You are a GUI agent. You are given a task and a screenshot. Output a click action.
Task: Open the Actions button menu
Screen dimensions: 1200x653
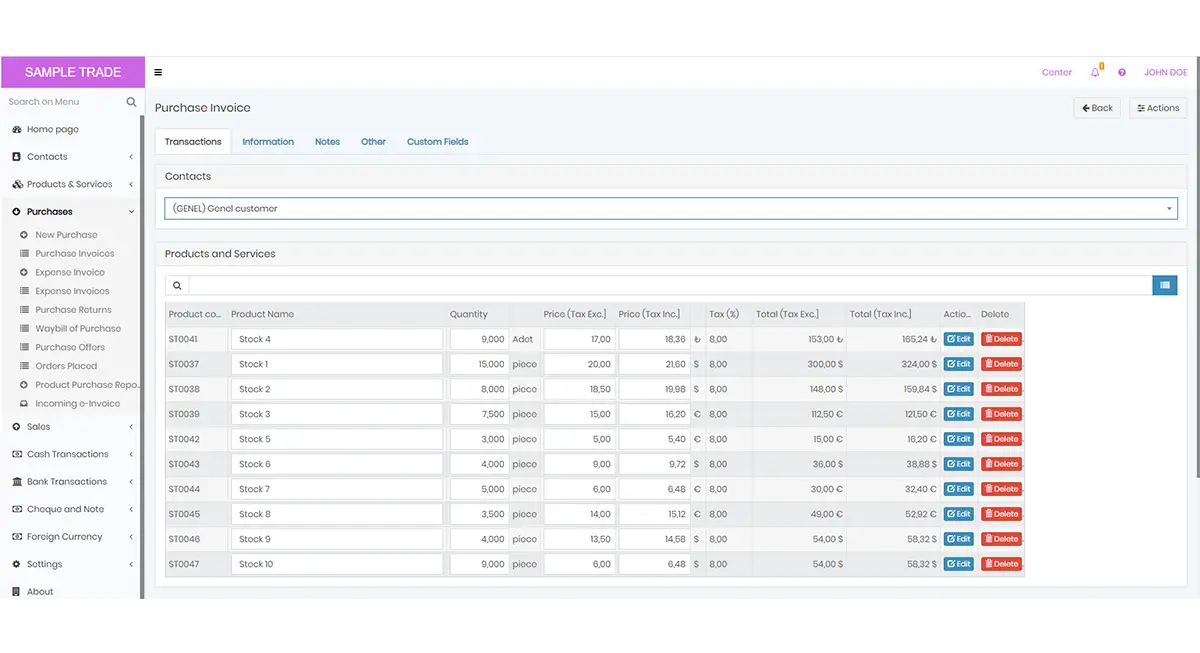[x=1158, y=108]
